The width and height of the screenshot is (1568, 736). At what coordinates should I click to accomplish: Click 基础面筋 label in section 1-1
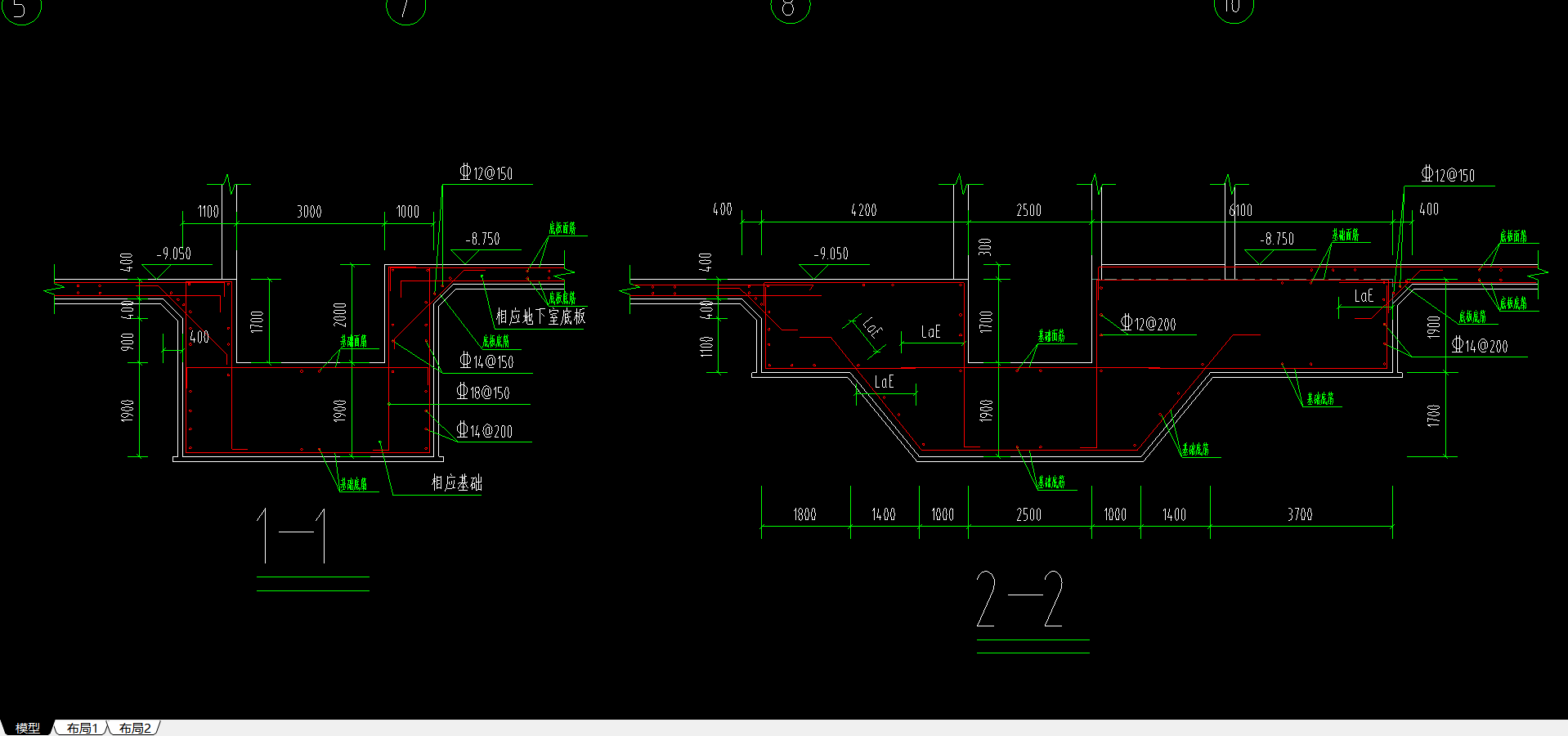(x=353, y=341)
